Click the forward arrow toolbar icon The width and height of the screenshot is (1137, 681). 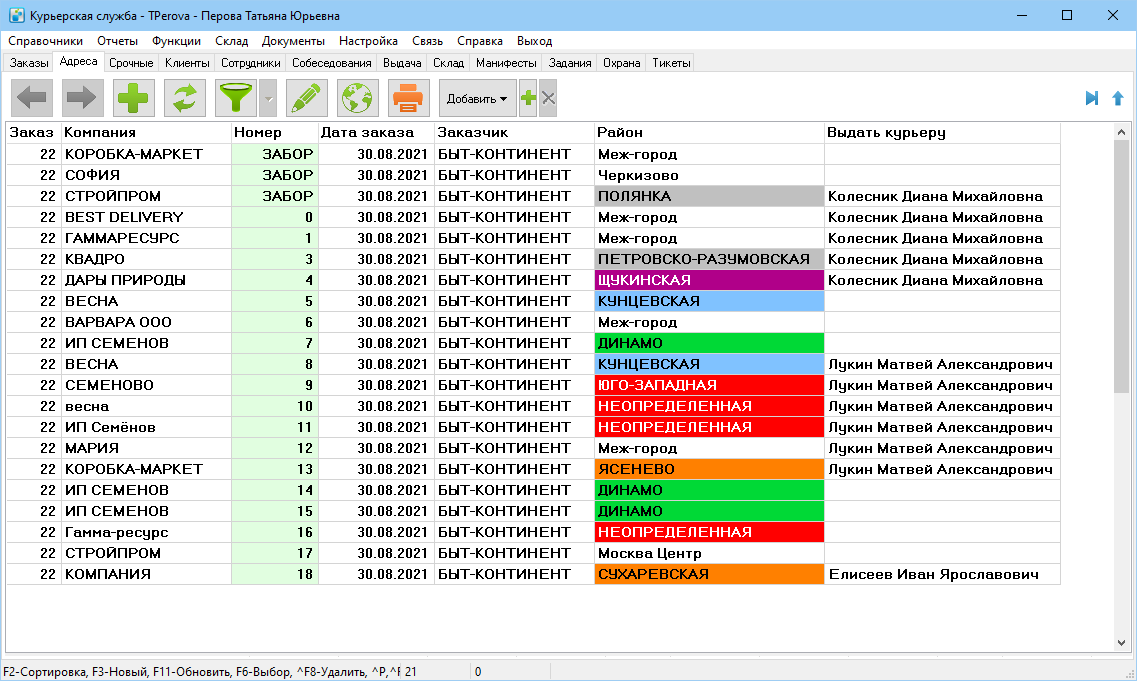tap(83, 98)
